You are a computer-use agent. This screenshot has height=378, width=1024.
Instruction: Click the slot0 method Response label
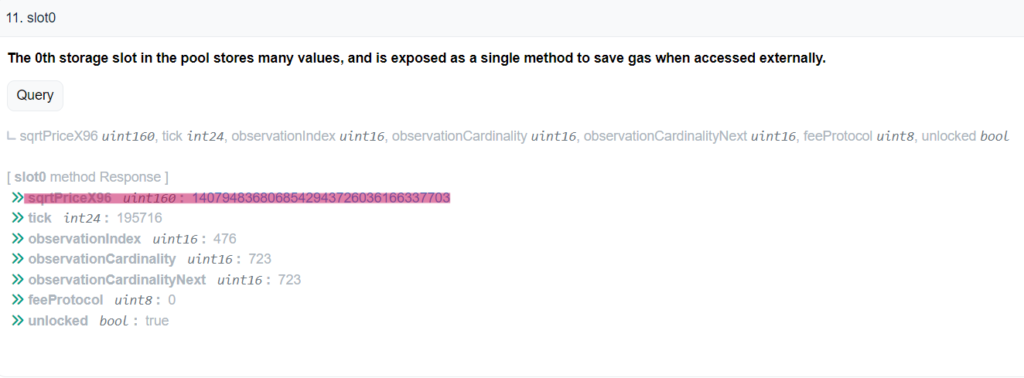[88, 177]
